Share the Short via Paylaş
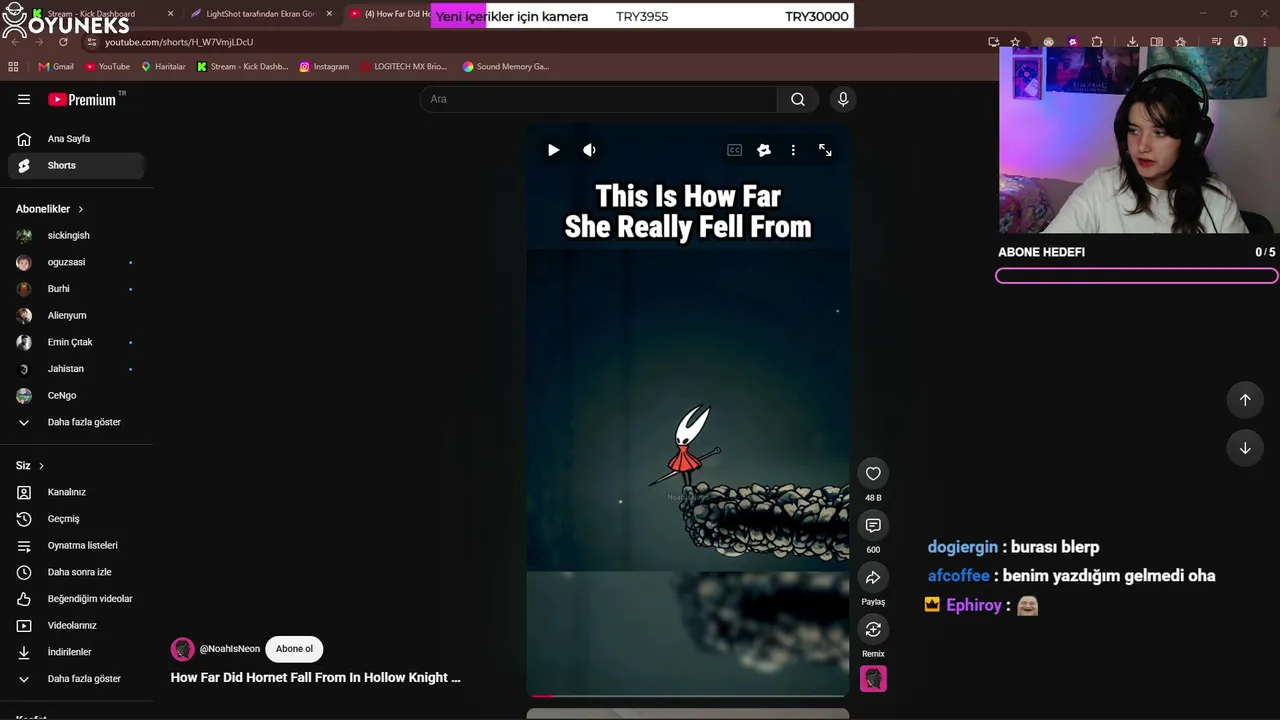The width and height of the screenshot is (1280, 720). (873, 577)
